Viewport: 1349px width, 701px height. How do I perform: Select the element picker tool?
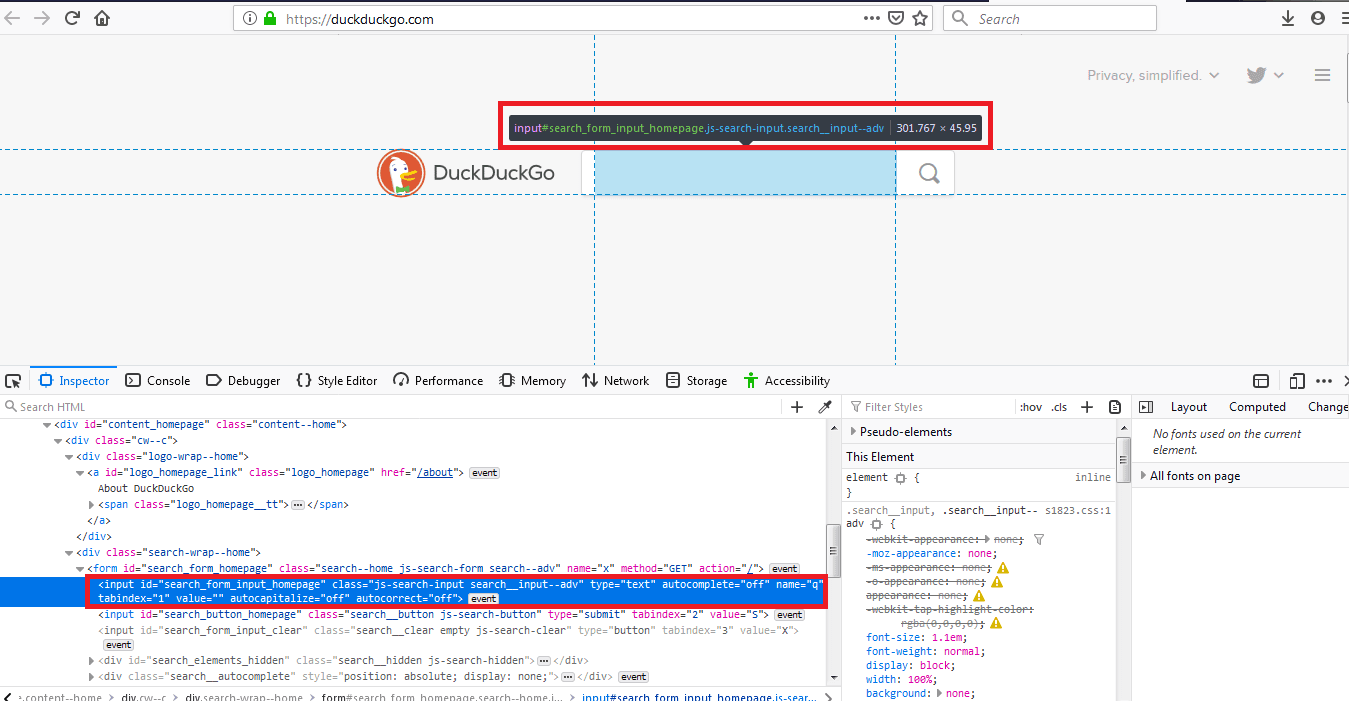point(13,381)
